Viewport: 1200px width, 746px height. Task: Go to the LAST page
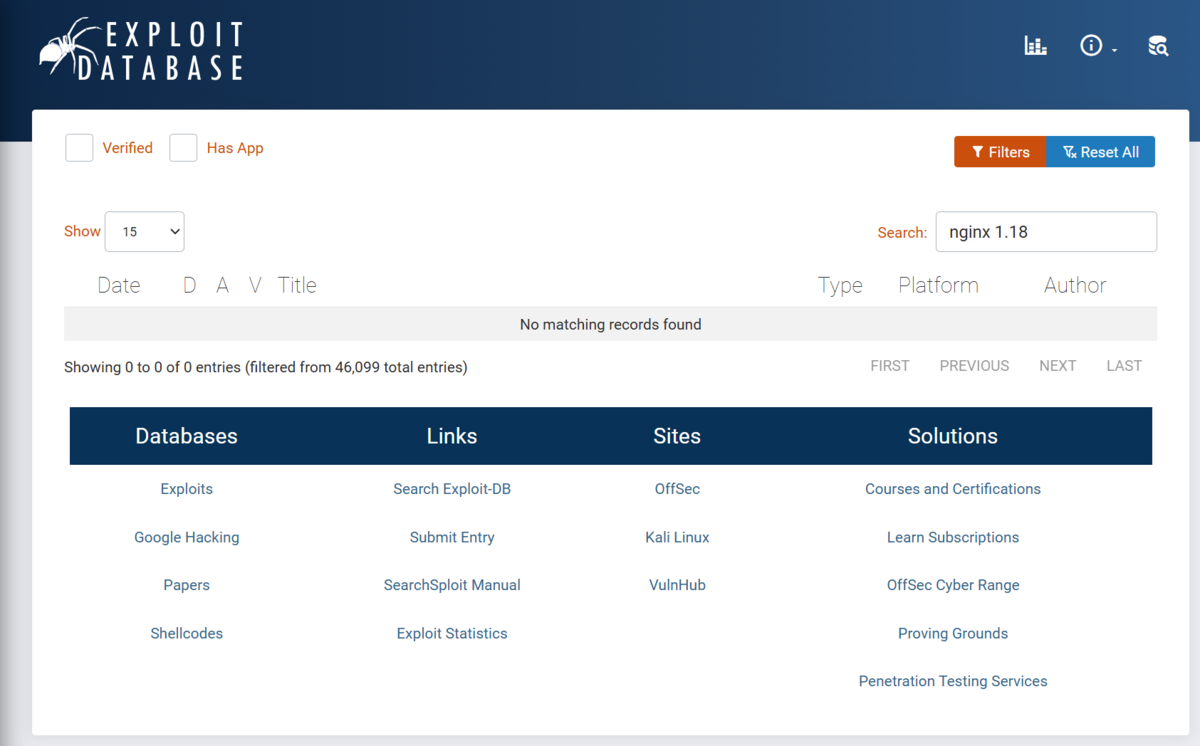1124,366
